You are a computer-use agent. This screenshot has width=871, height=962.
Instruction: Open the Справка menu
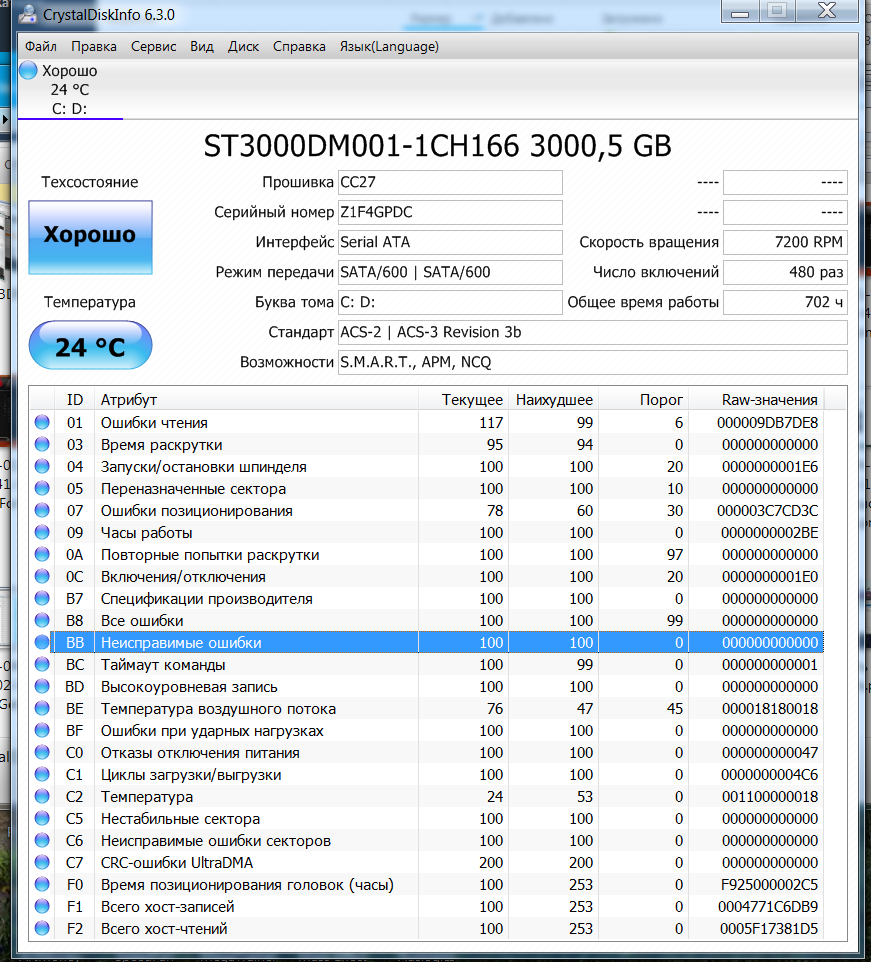(299, 47)
